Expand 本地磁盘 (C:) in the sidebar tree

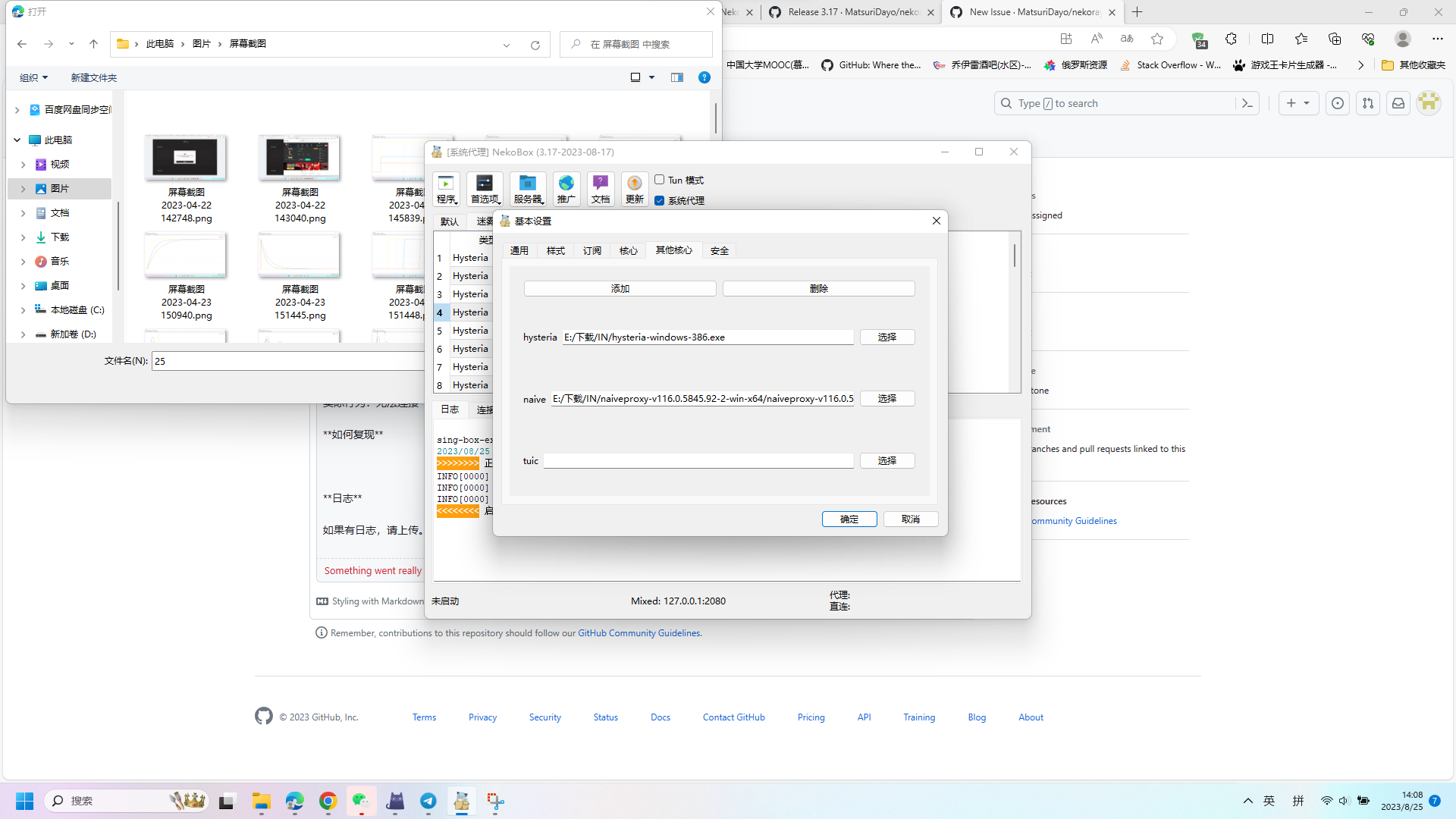[x=22, y=309]
